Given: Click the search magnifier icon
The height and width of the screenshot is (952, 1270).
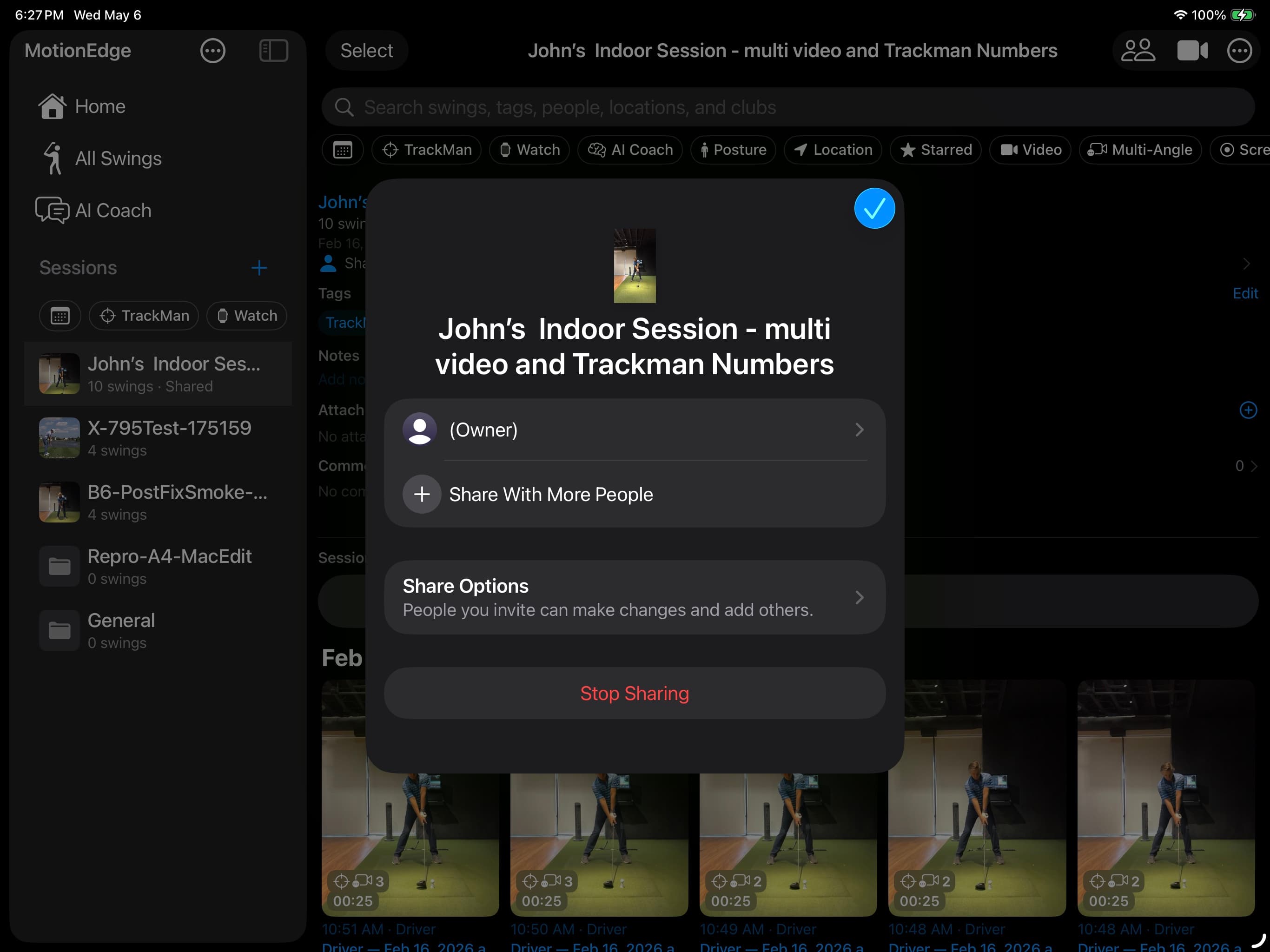Looking at the screenshot, I should coord(344,107).
